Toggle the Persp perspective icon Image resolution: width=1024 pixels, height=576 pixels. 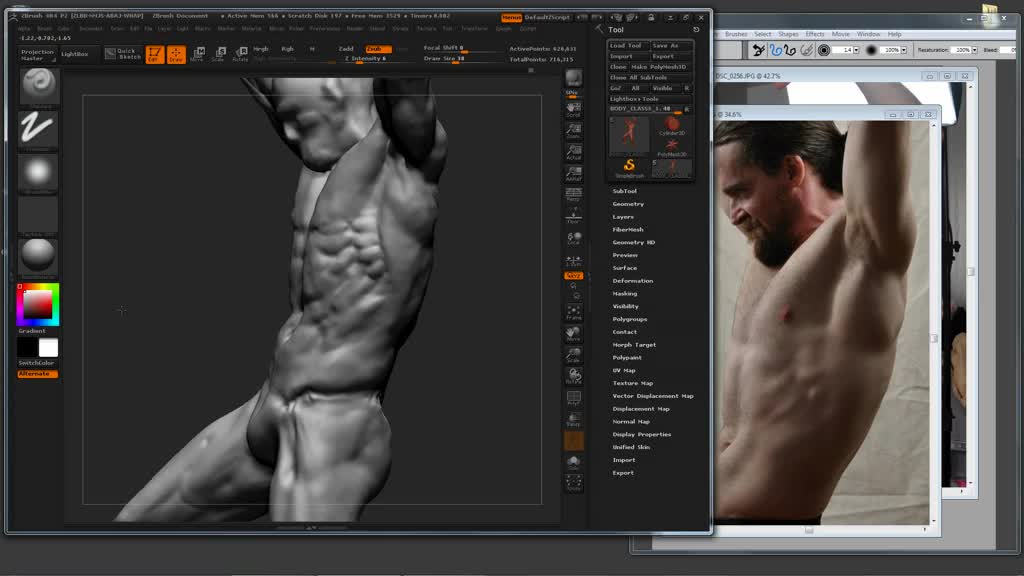tap(573, 194)
